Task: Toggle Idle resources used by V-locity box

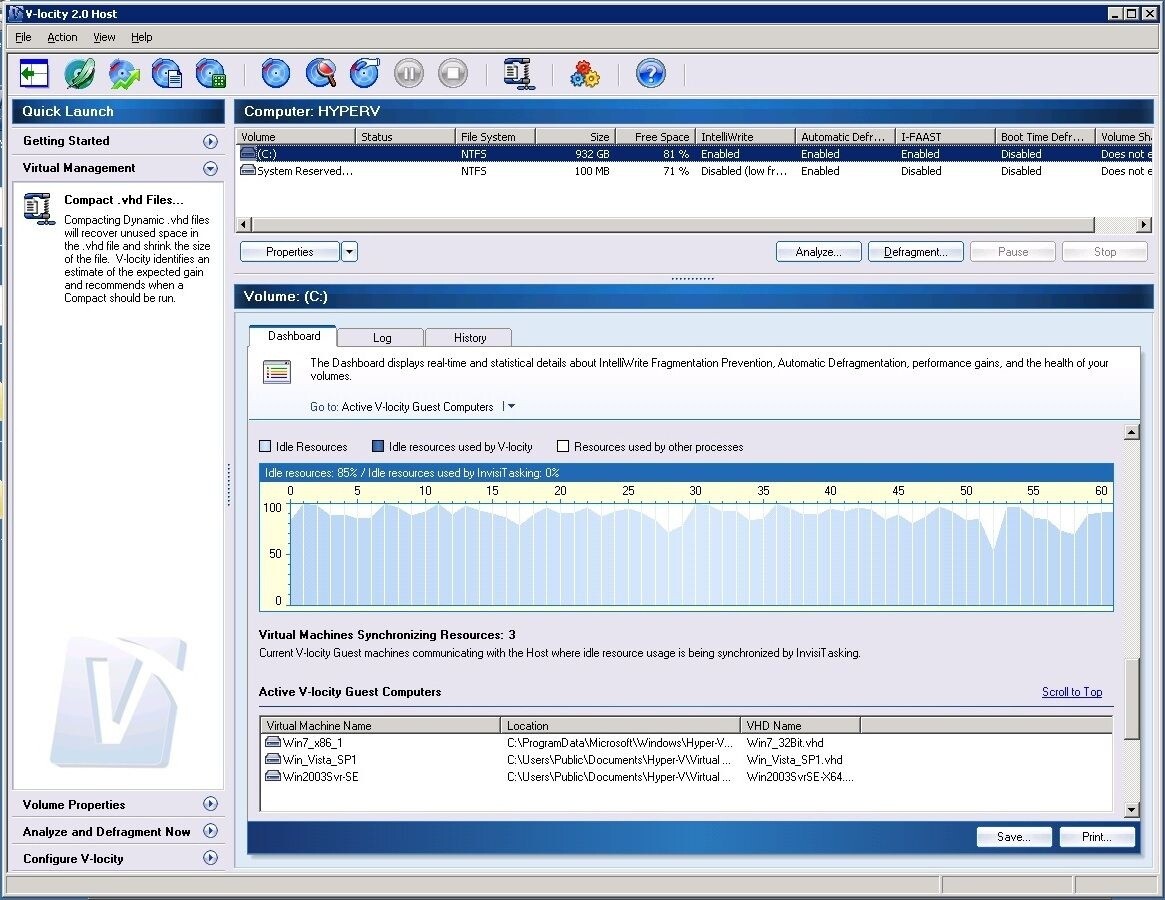Action: tap(377, 446)
